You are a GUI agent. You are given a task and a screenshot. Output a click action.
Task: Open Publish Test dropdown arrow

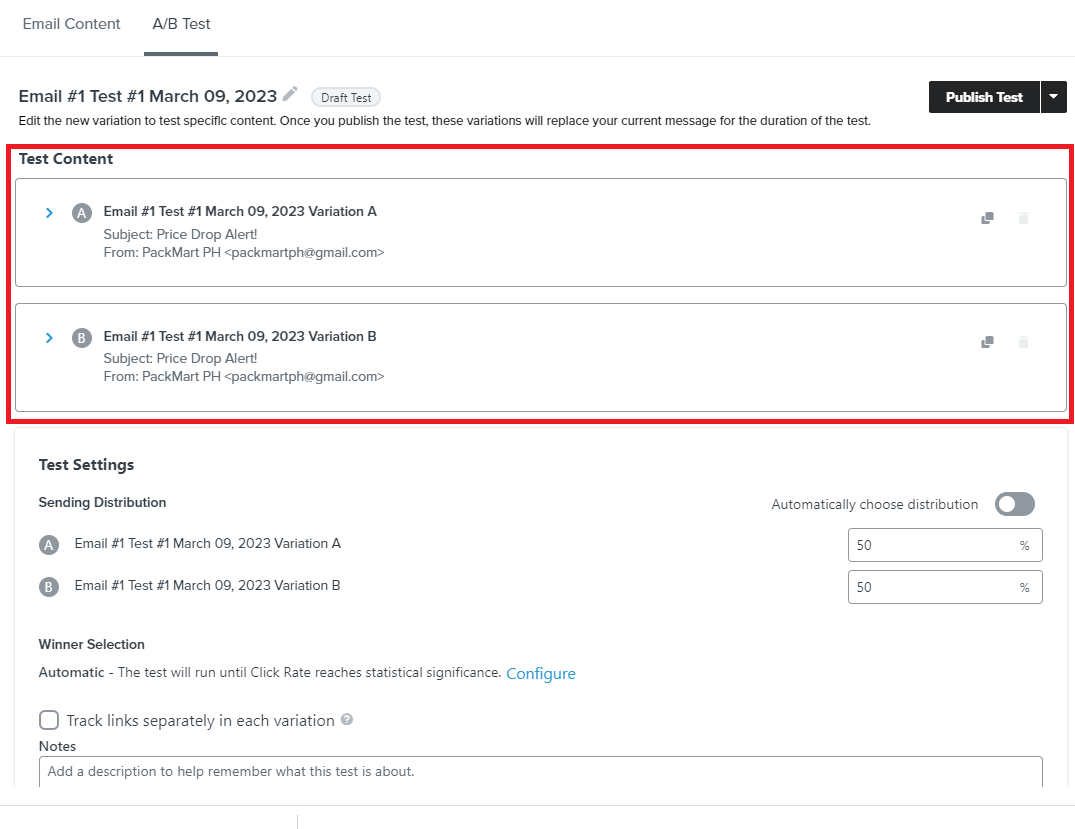tap(1054, 97)
